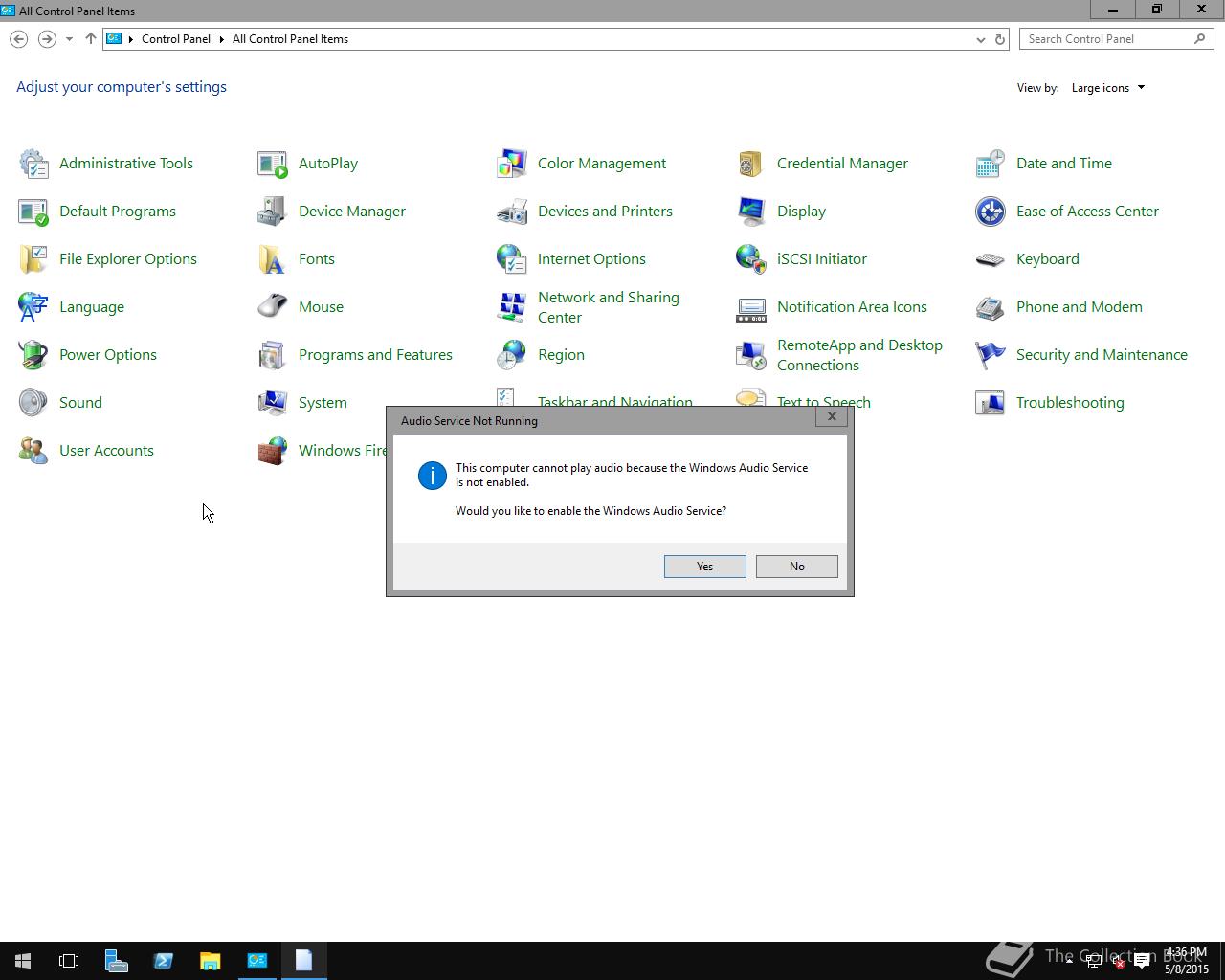1225x980 pixels.
Task: Open the Keyboard icon
Action: (991, 259)
